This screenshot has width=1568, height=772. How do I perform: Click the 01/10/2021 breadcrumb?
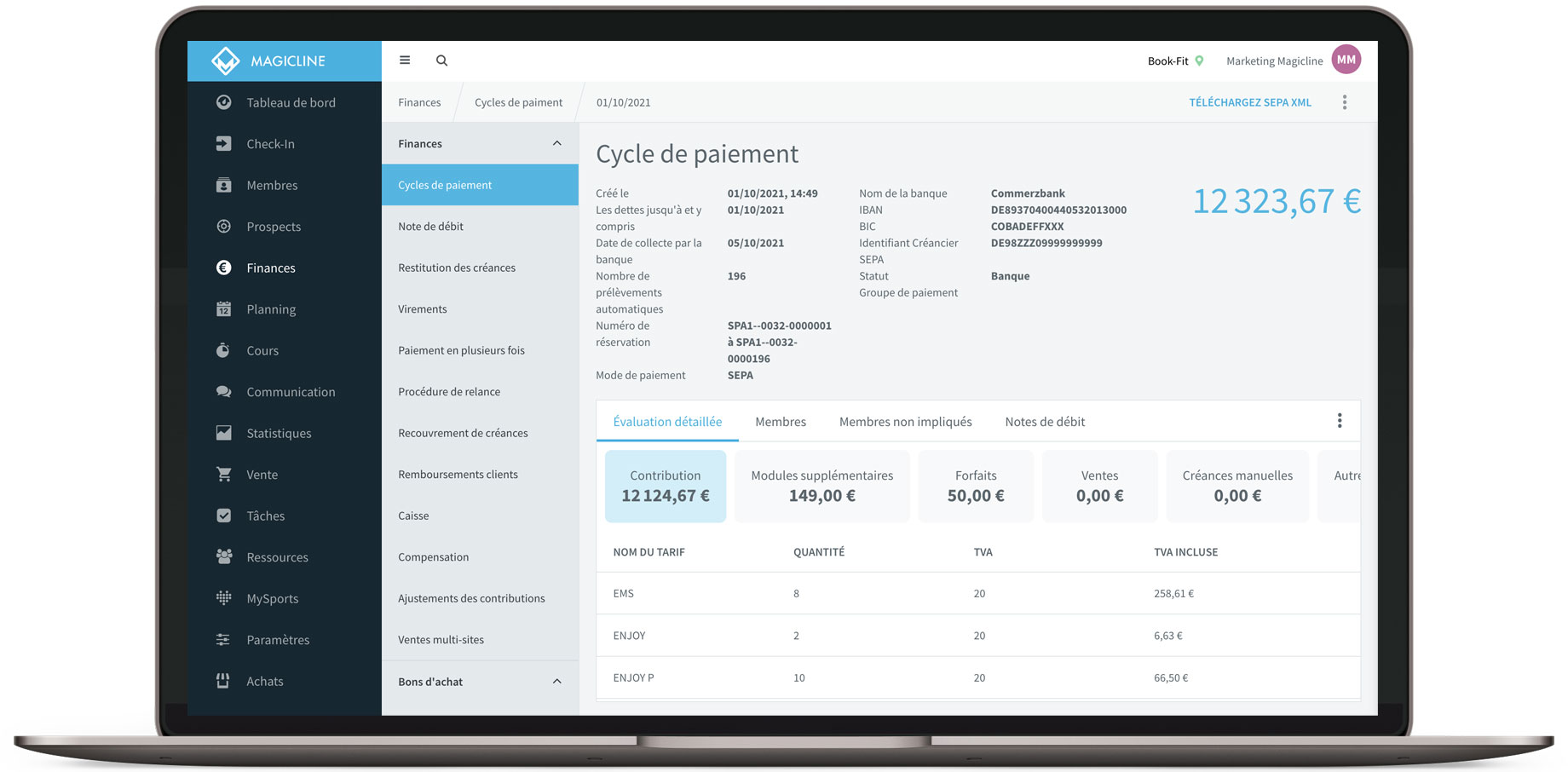(623, 102)
